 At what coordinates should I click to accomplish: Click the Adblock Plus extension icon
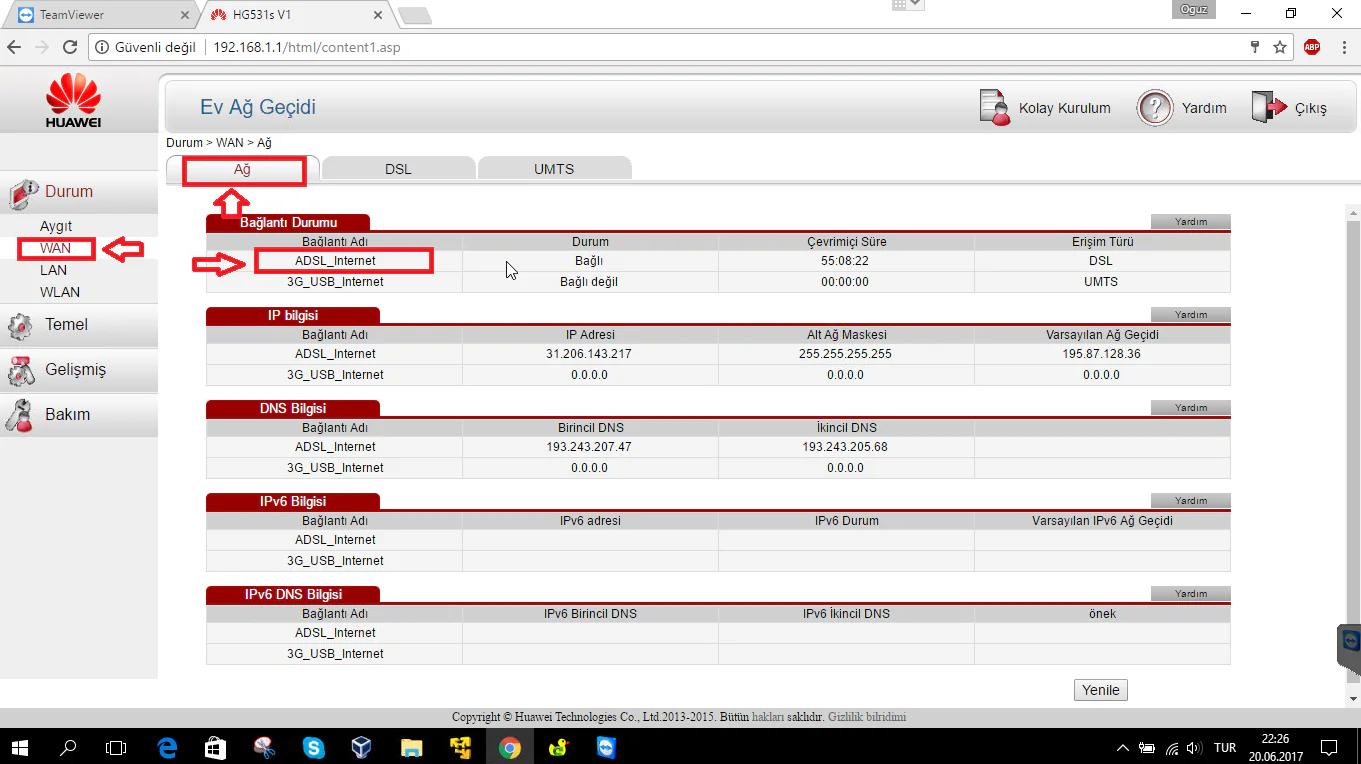(1312, 47)
